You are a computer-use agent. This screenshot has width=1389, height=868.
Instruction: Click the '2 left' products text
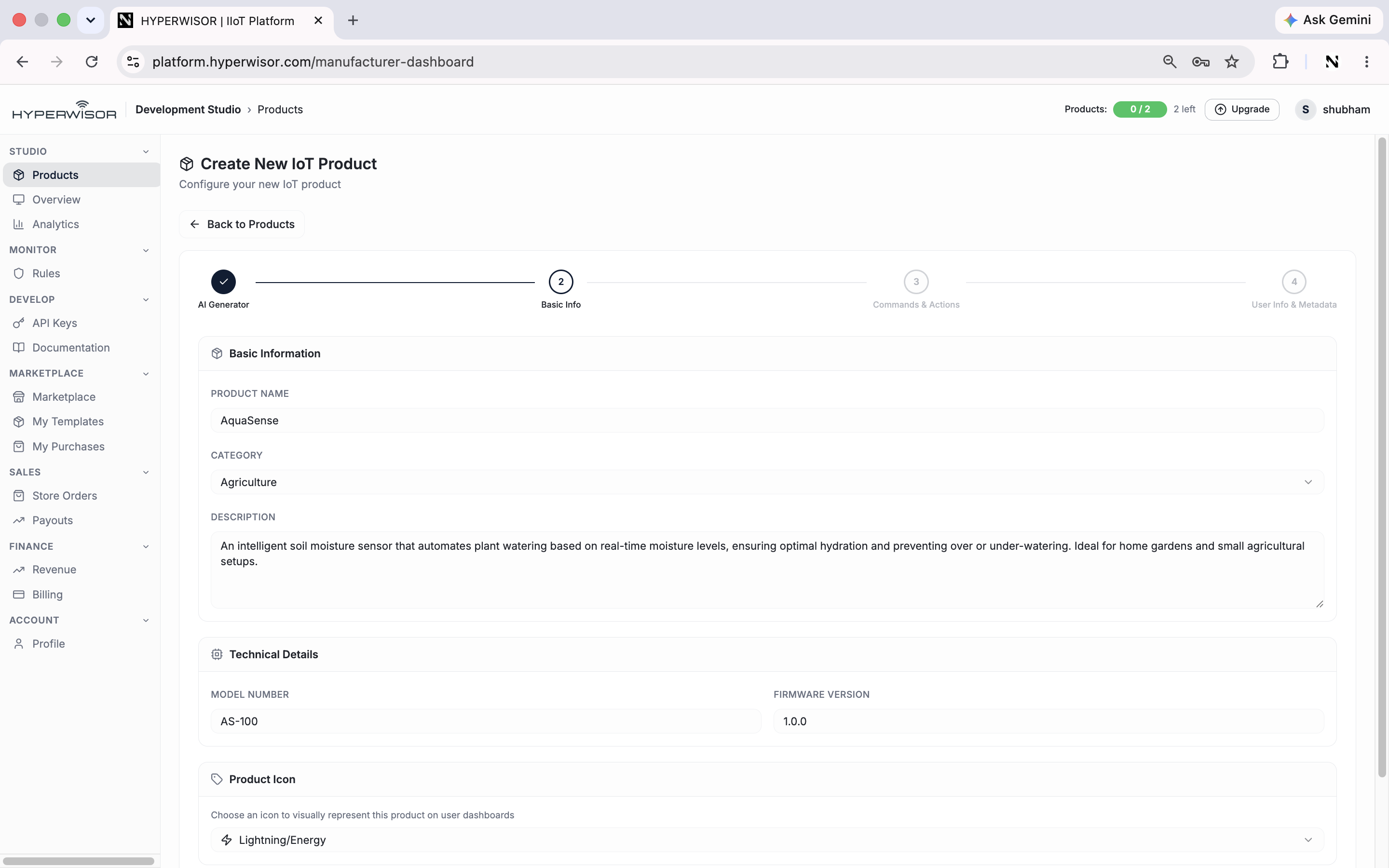coord(1184,109)
